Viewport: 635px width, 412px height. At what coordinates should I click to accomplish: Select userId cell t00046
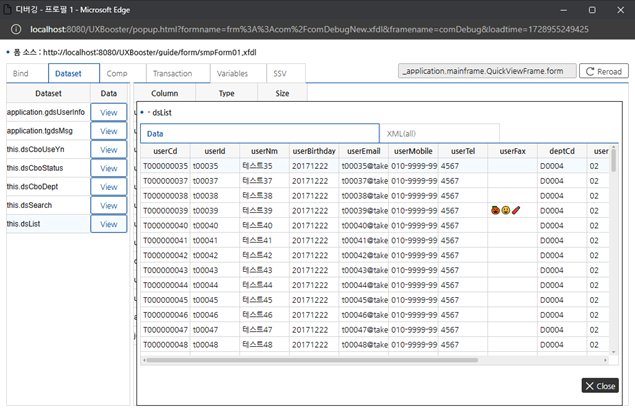pos(215,315)
